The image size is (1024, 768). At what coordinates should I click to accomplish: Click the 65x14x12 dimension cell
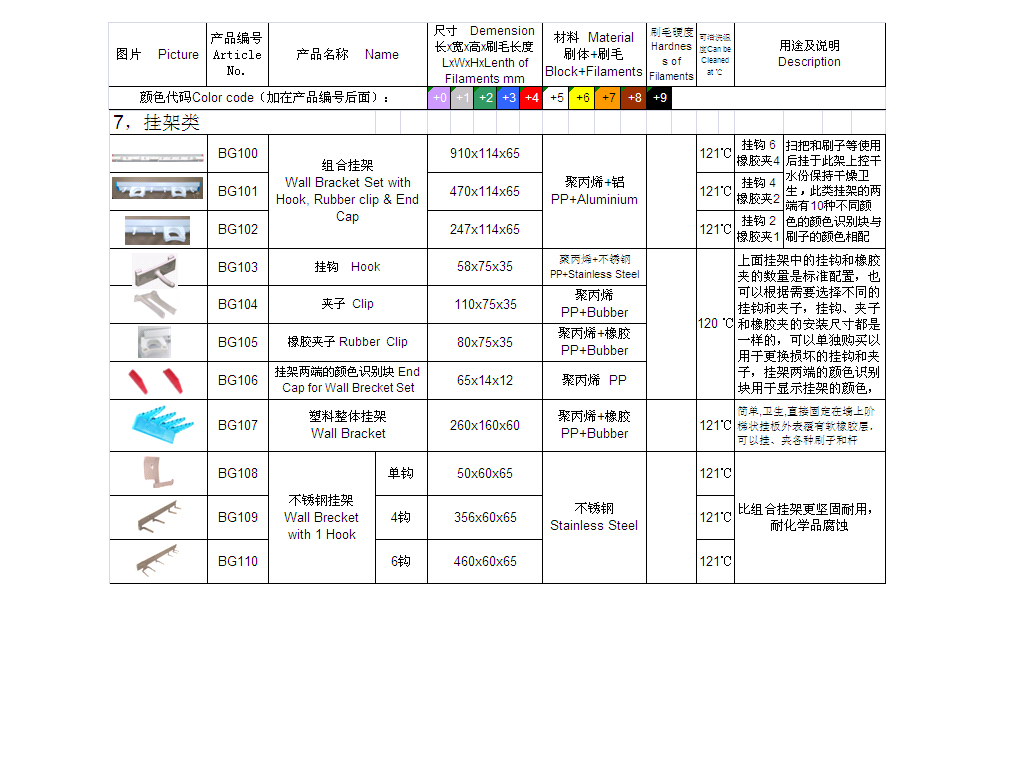click(485, 380)
